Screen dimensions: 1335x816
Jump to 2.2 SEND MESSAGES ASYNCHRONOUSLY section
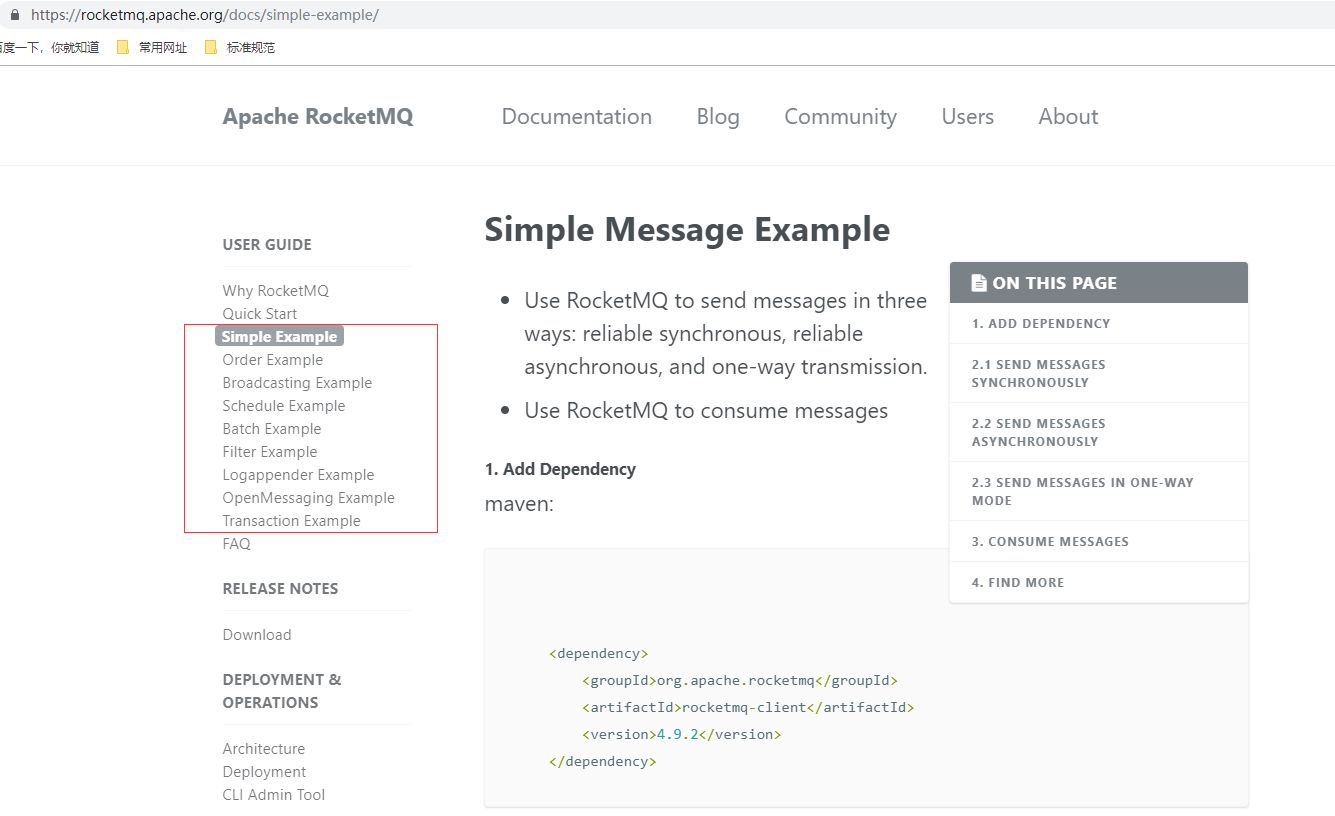[x=1099, y=433]
